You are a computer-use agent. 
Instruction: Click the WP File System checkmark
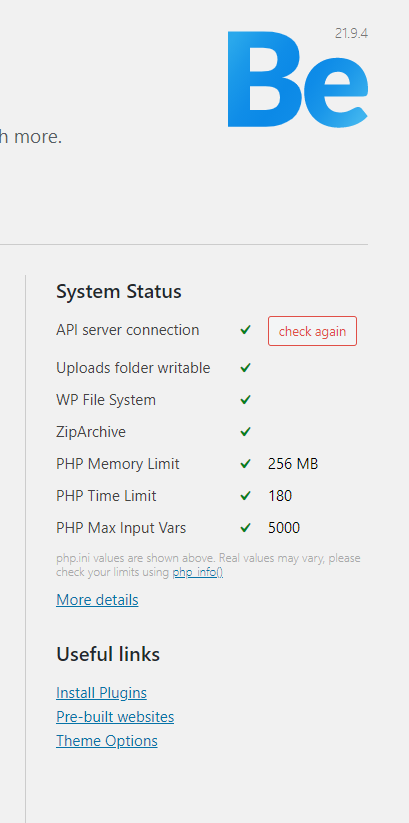pyautogui.click(x=245, y=400)
